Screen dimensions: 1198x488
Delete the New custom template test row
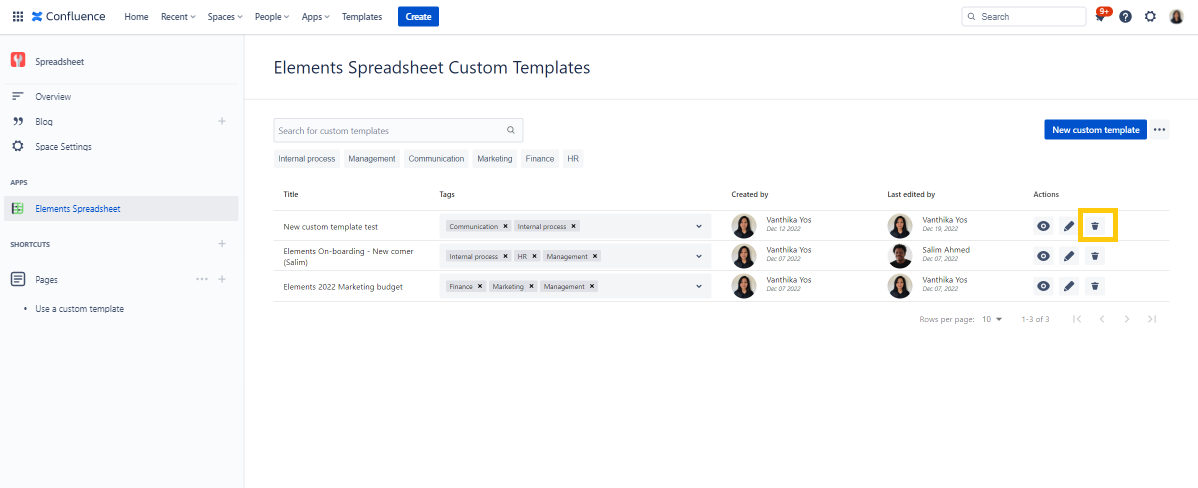[x=1095, y=226]
